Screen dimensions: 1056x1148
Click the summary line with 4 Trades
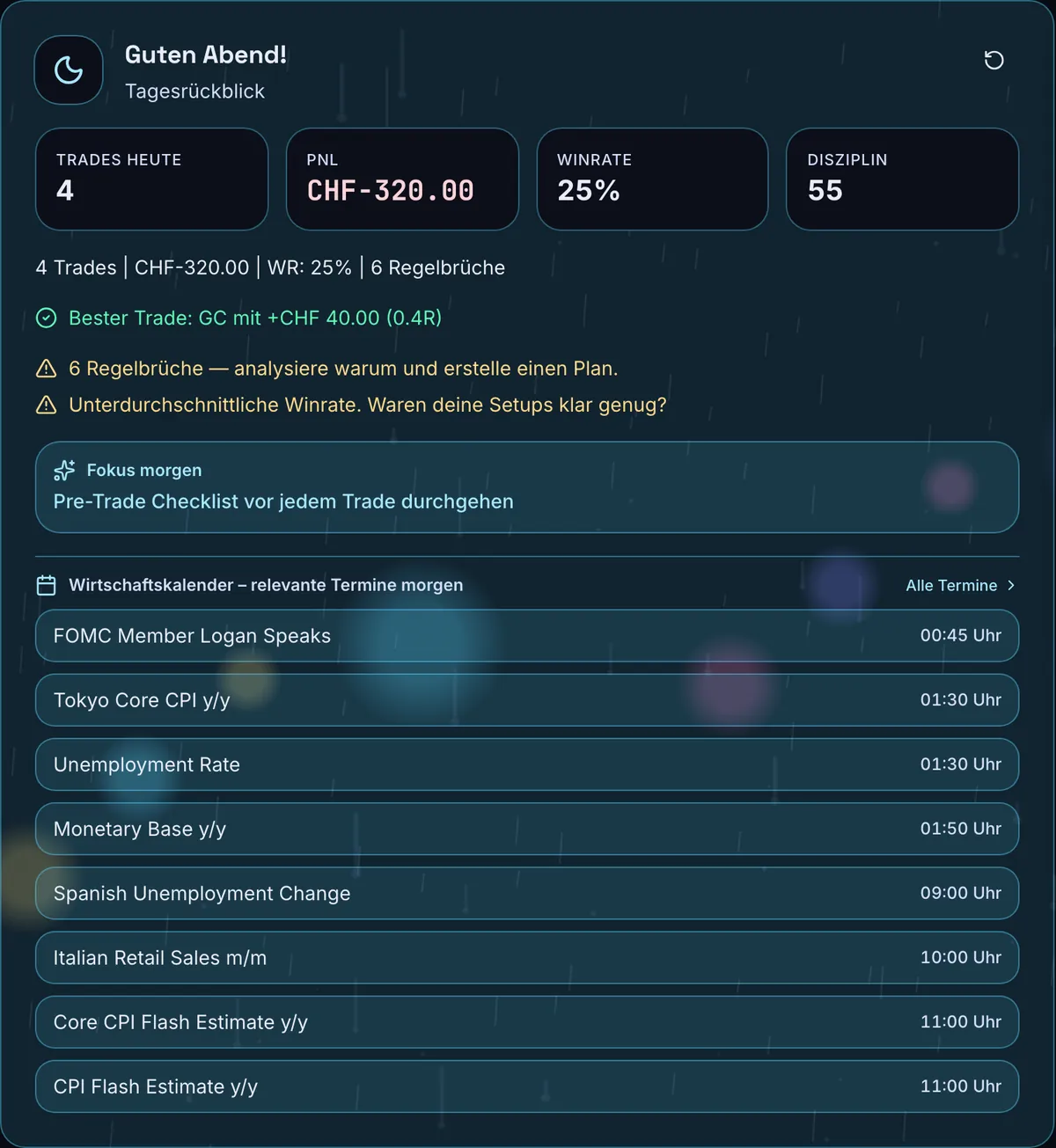point(270,267)
